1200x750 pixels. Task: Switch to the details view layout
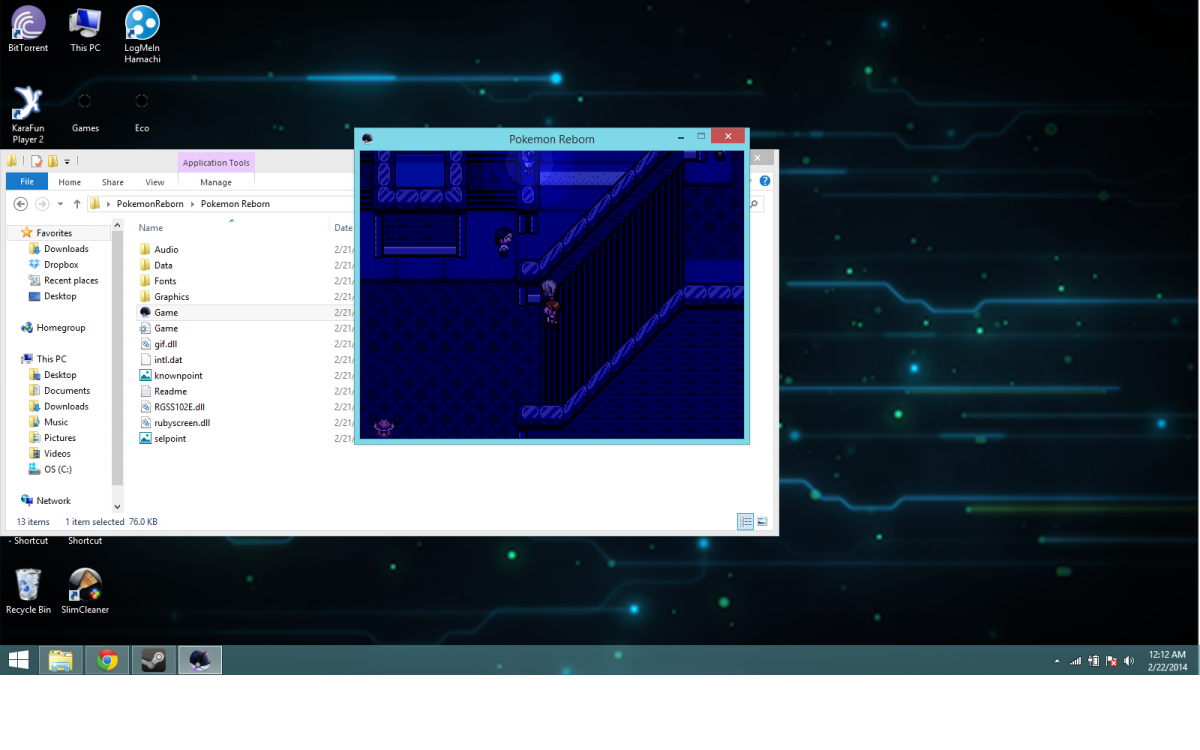pos(745,521)
